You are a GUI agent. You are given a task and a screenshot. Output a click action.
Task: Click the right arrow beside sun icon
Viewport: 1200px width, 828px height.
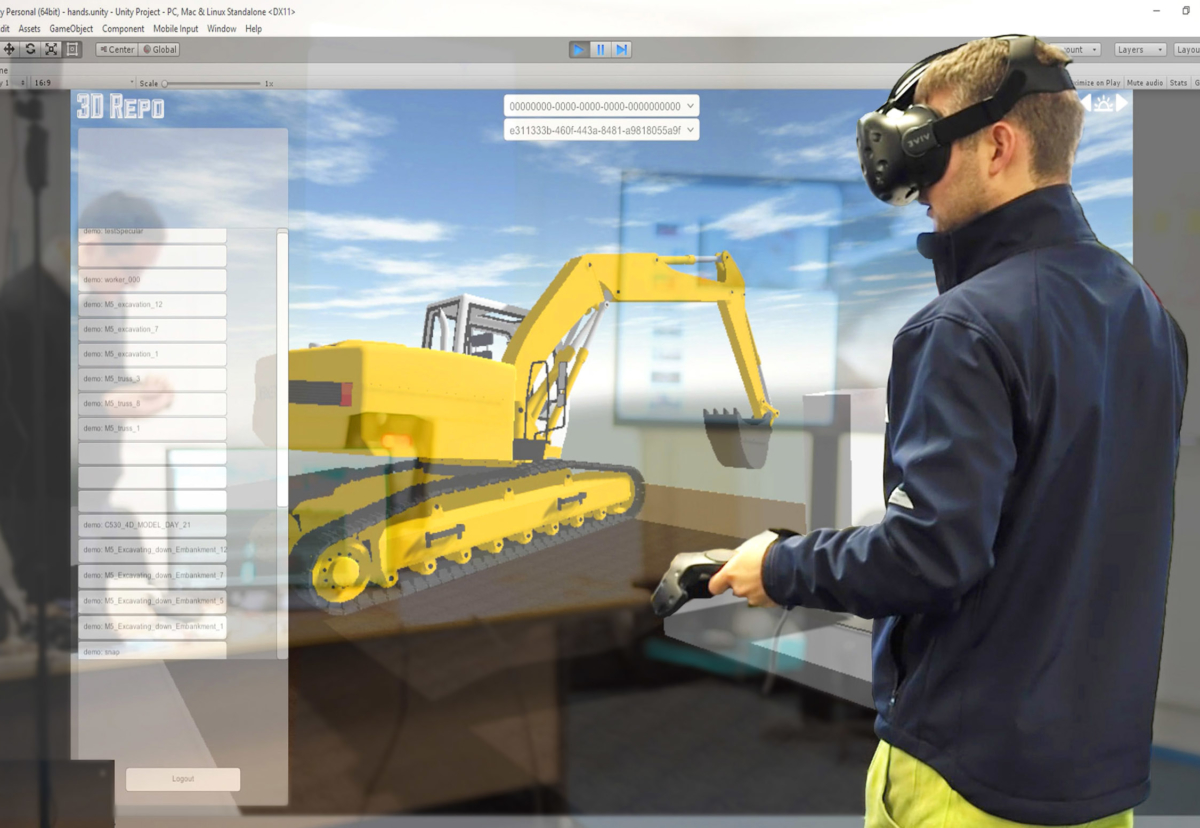tap(1122, 103)
